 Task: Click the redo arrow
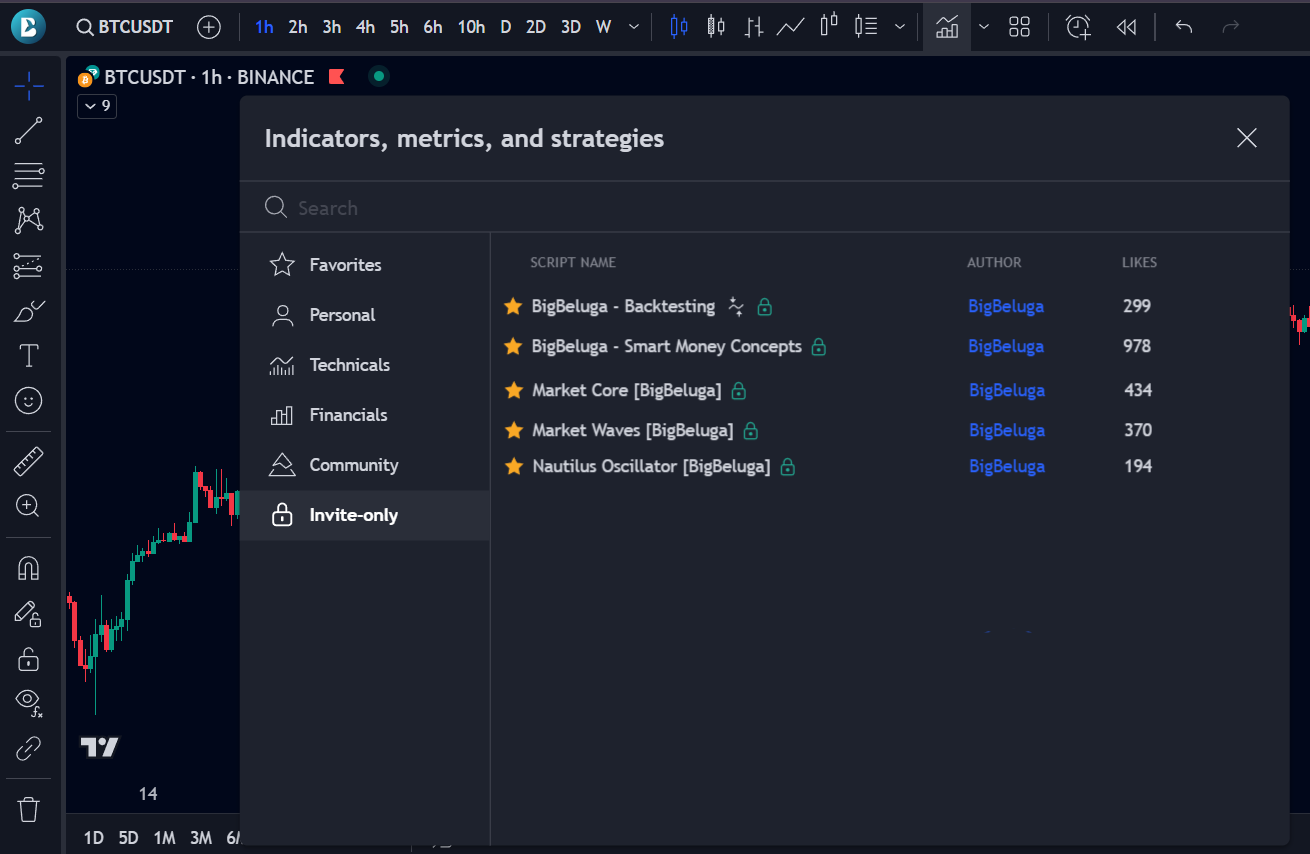[x=1231, y=27]
